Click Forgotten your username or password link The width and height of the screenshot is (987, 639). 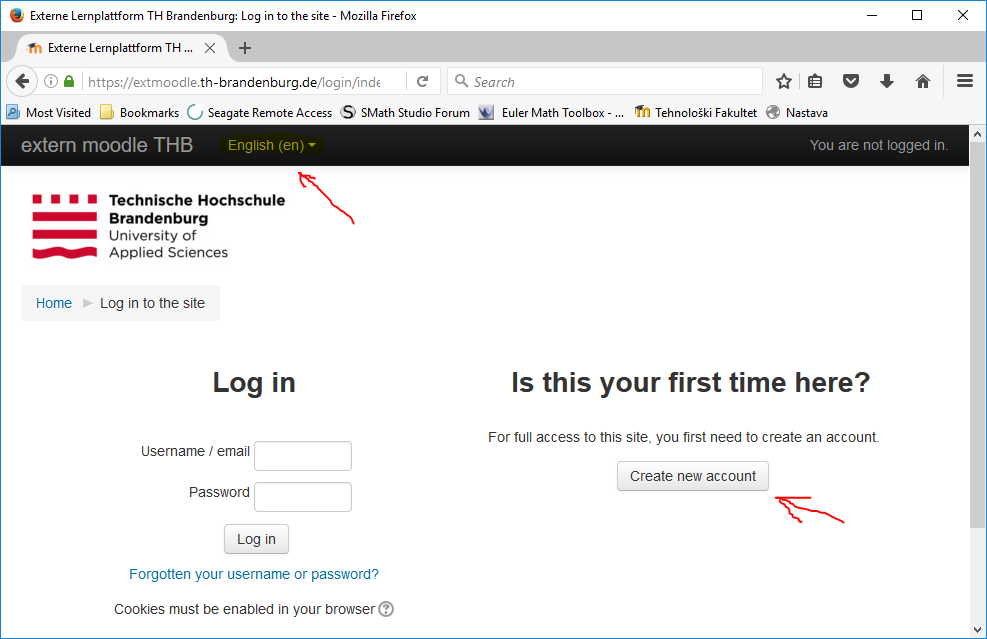254,574
